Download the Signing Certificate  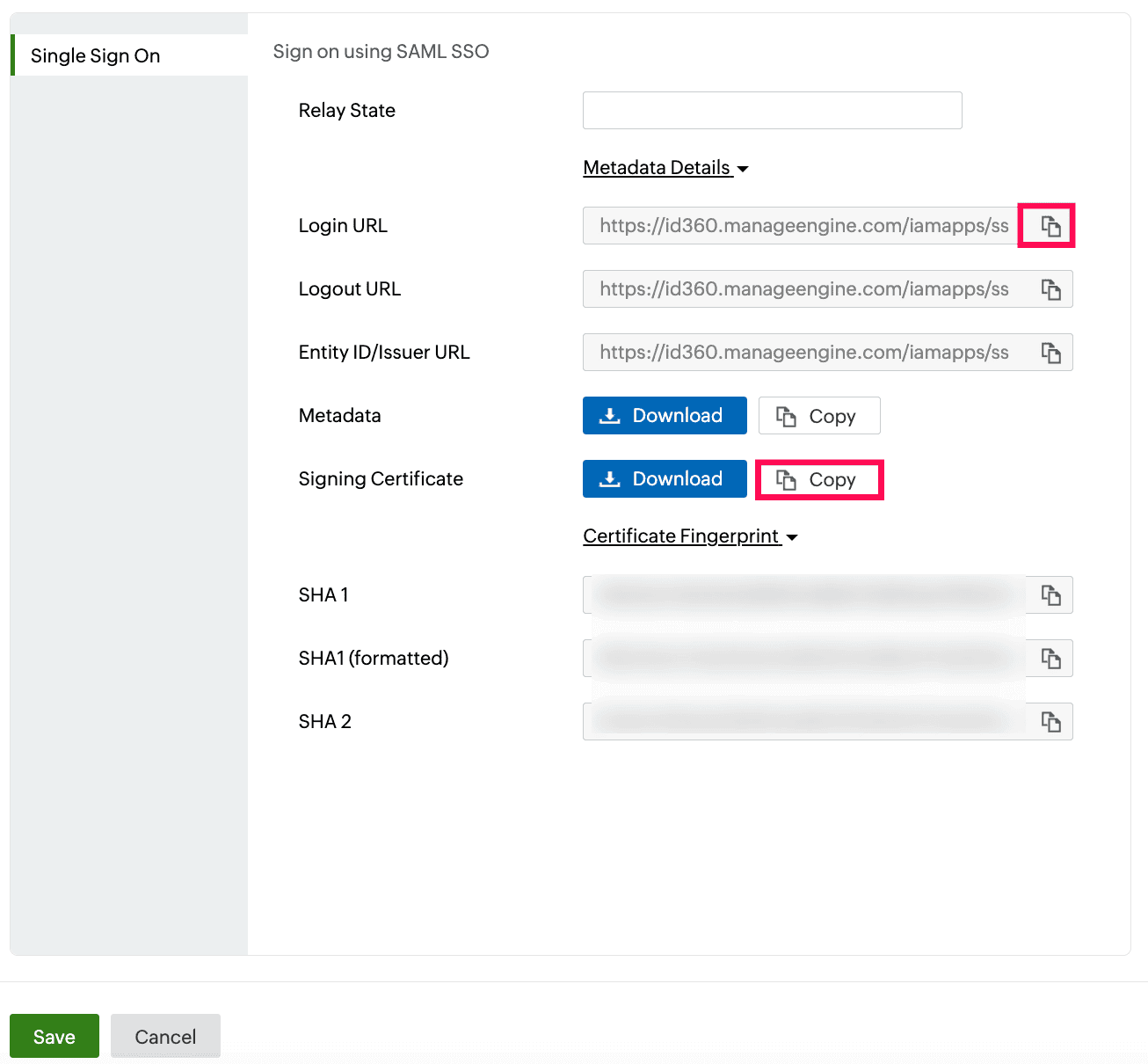point(665,478)
